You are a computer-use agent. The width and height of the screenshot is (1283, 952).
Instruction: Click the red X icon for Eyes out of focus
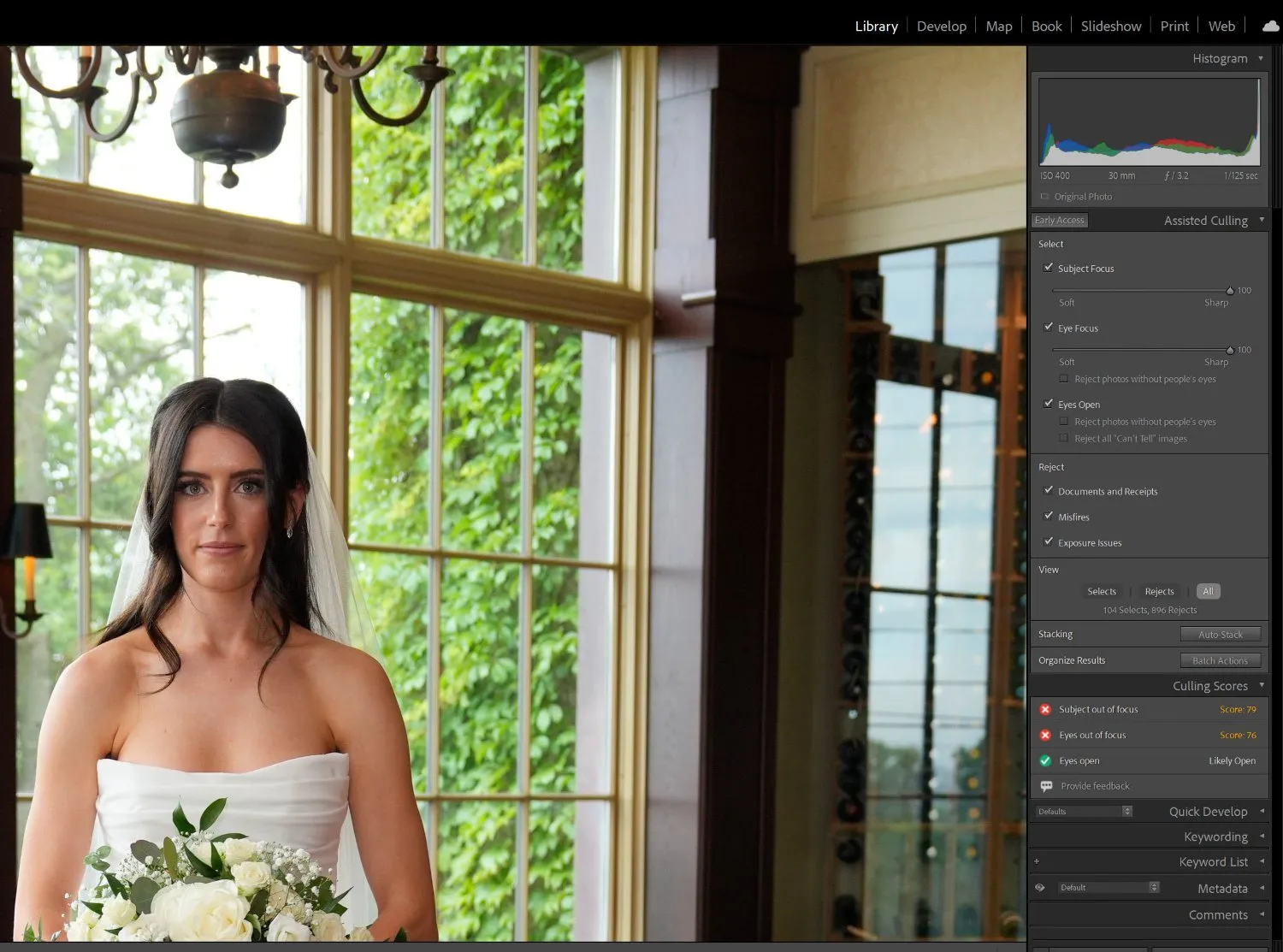coord(1045,735)
